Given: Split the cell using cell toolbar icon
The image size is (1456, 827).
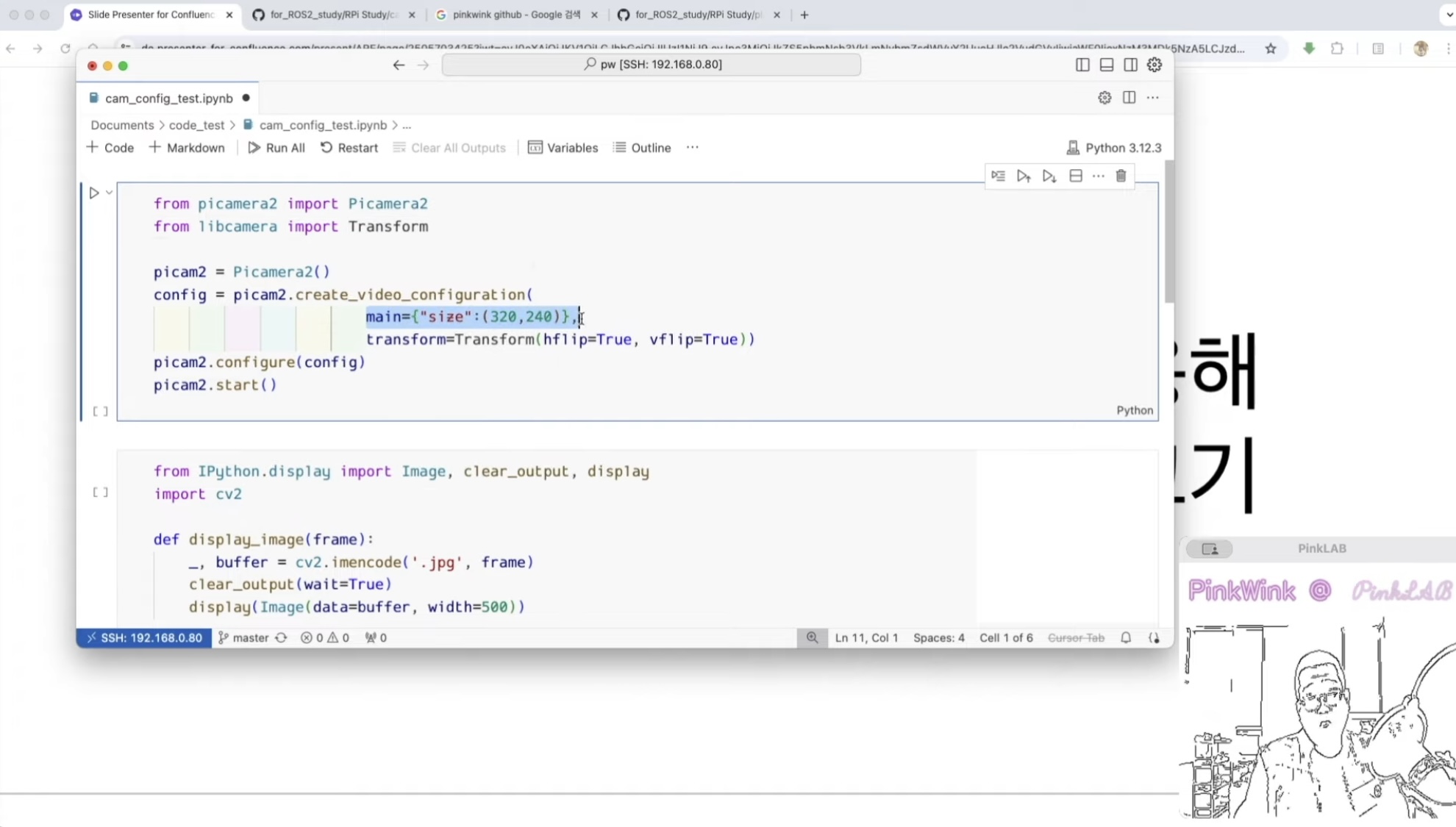Looking at the screenshot, I should [1075, 176].
